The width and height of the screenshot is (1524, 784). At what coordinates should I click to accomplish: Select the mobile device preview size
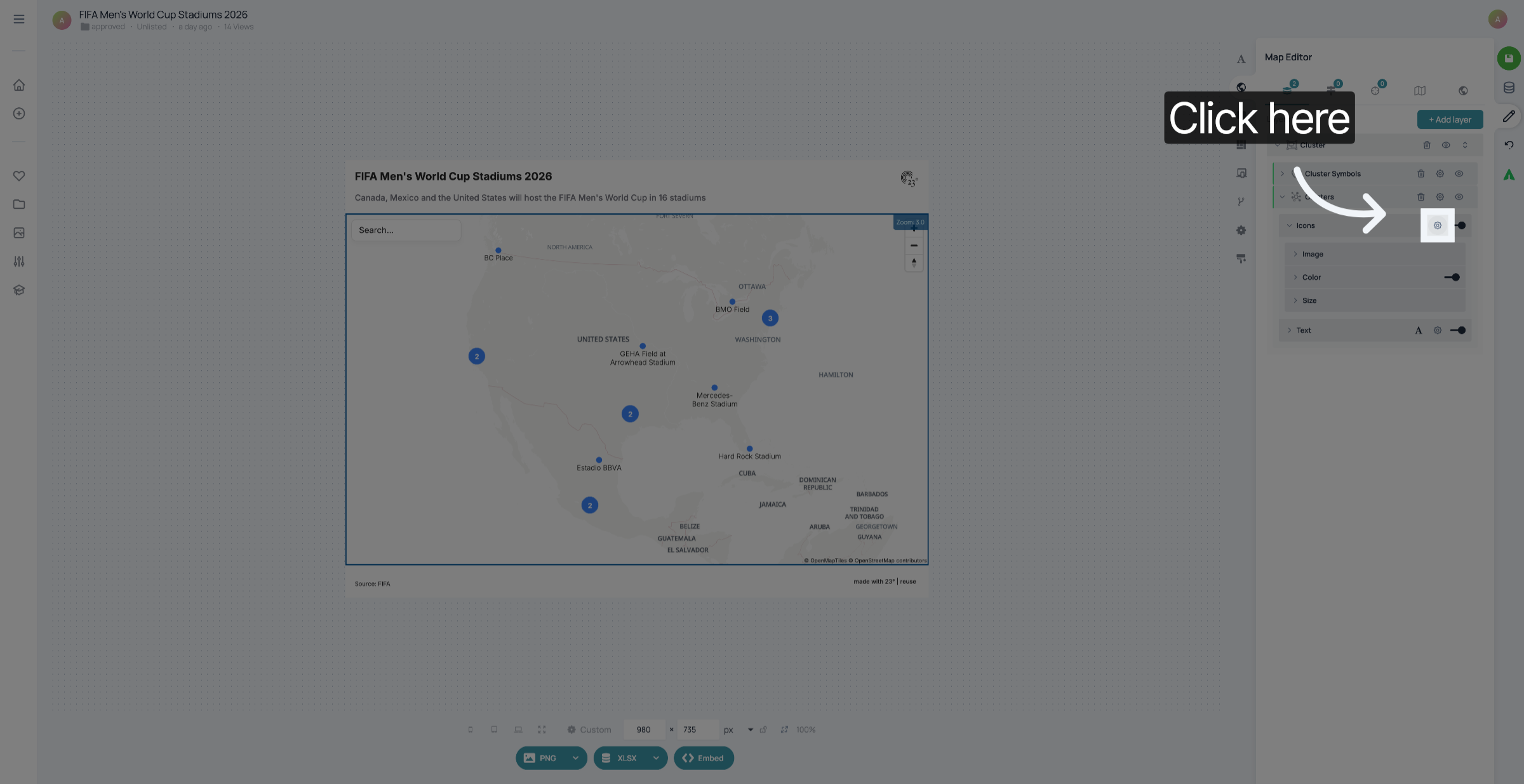click(x=471, y=730)
